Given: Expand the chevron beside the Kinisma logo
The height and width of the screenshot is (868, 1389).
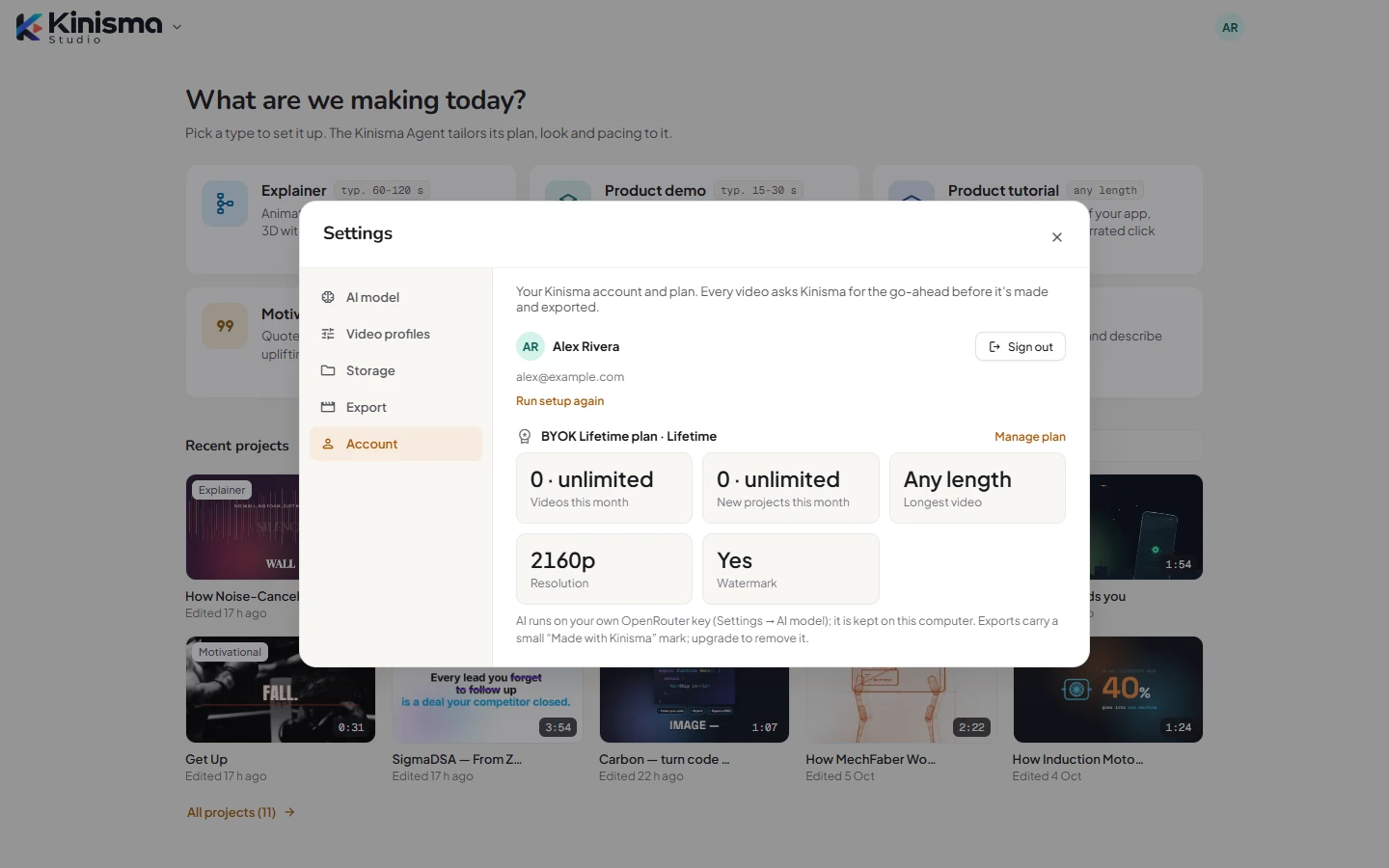Looking at the screenshot, I should click(177, 27).
